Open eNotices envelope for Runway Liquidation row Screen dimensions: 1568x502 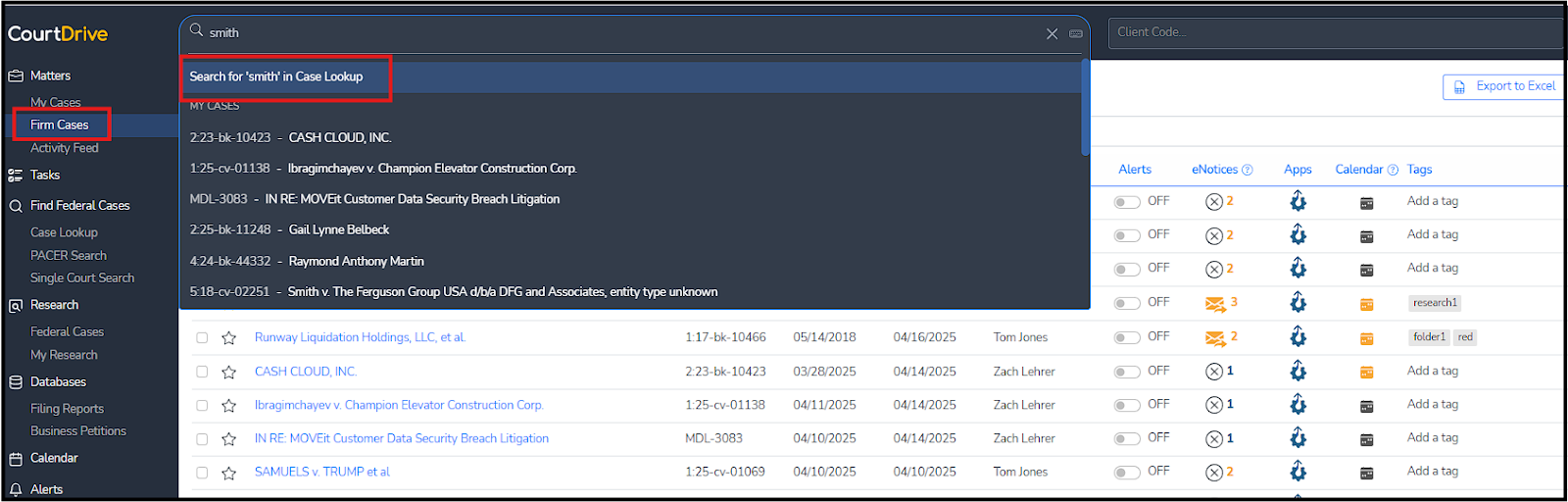click(1215, 338)
